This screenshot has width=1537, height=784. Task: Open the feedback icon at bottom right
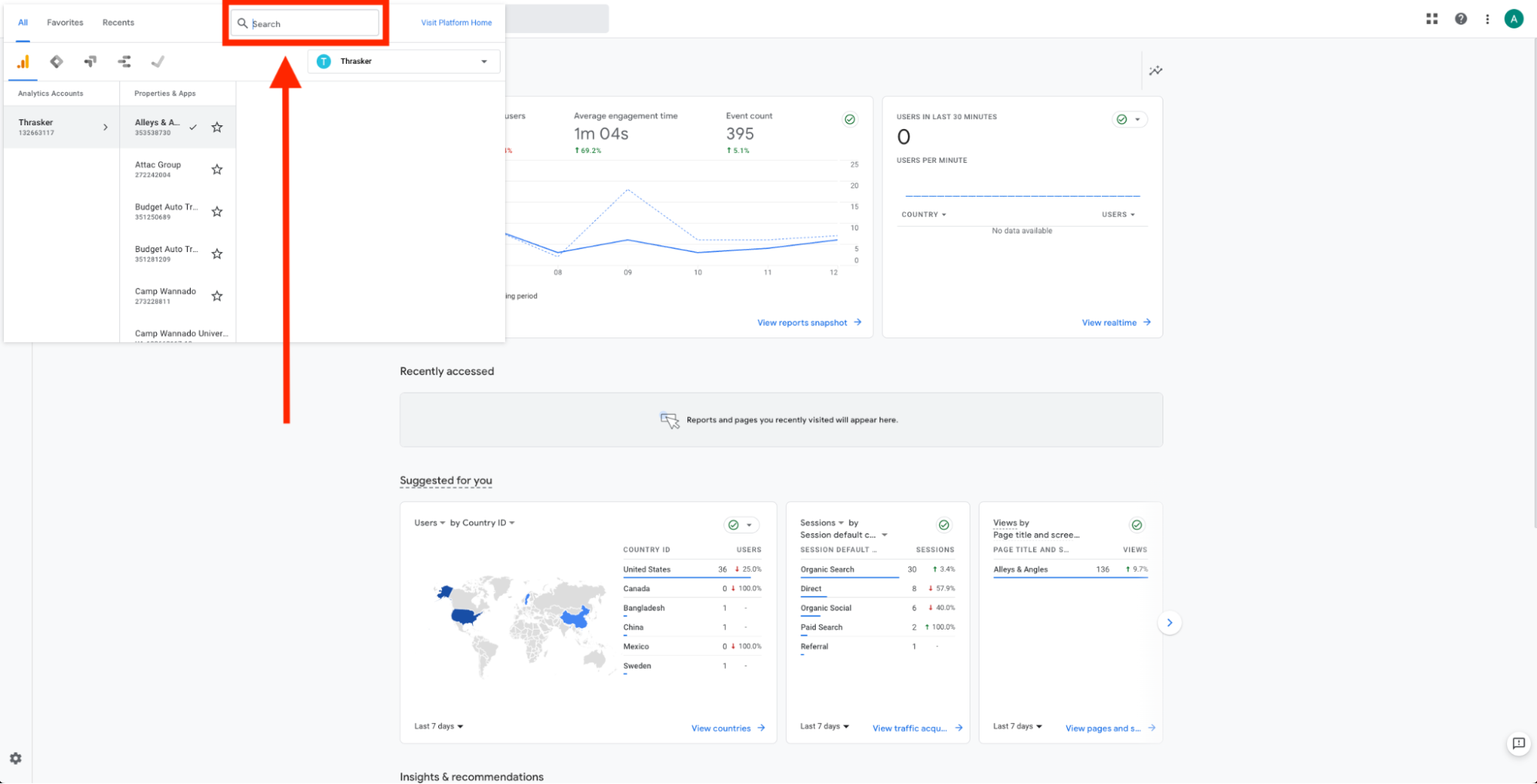point(1518,743)
